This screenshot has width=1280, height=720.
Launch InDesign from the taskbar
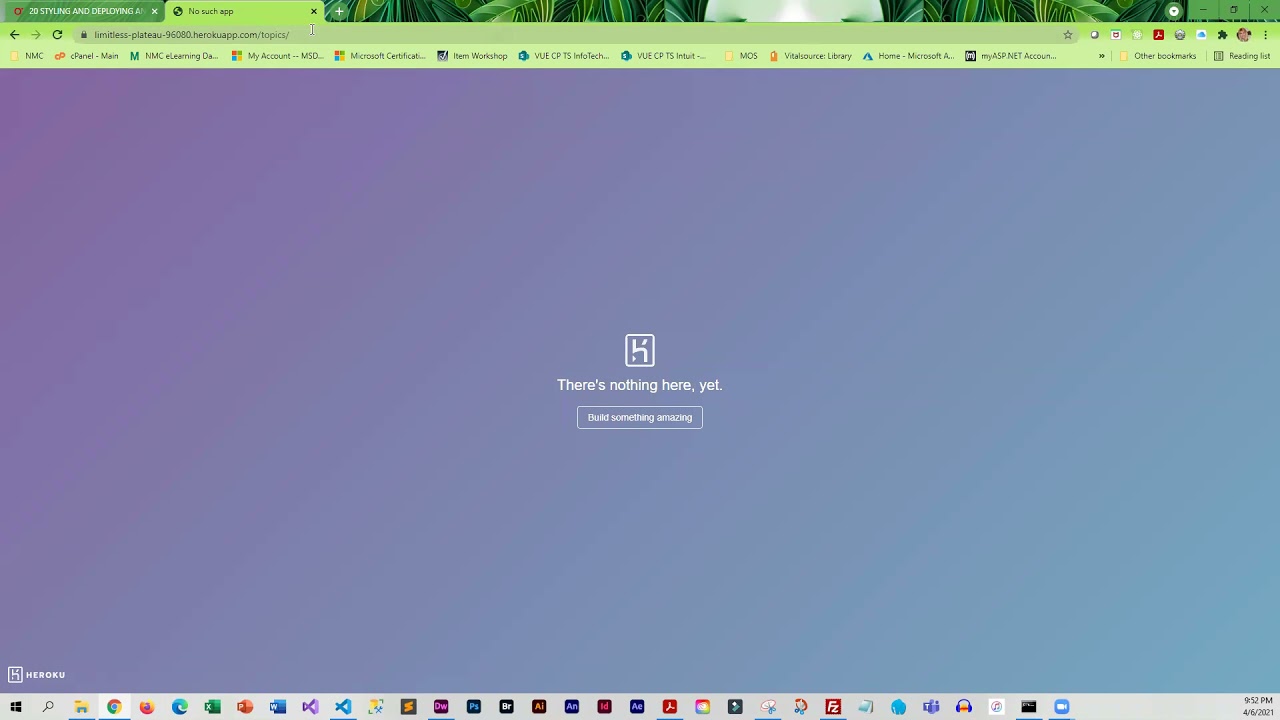(604, 707)
